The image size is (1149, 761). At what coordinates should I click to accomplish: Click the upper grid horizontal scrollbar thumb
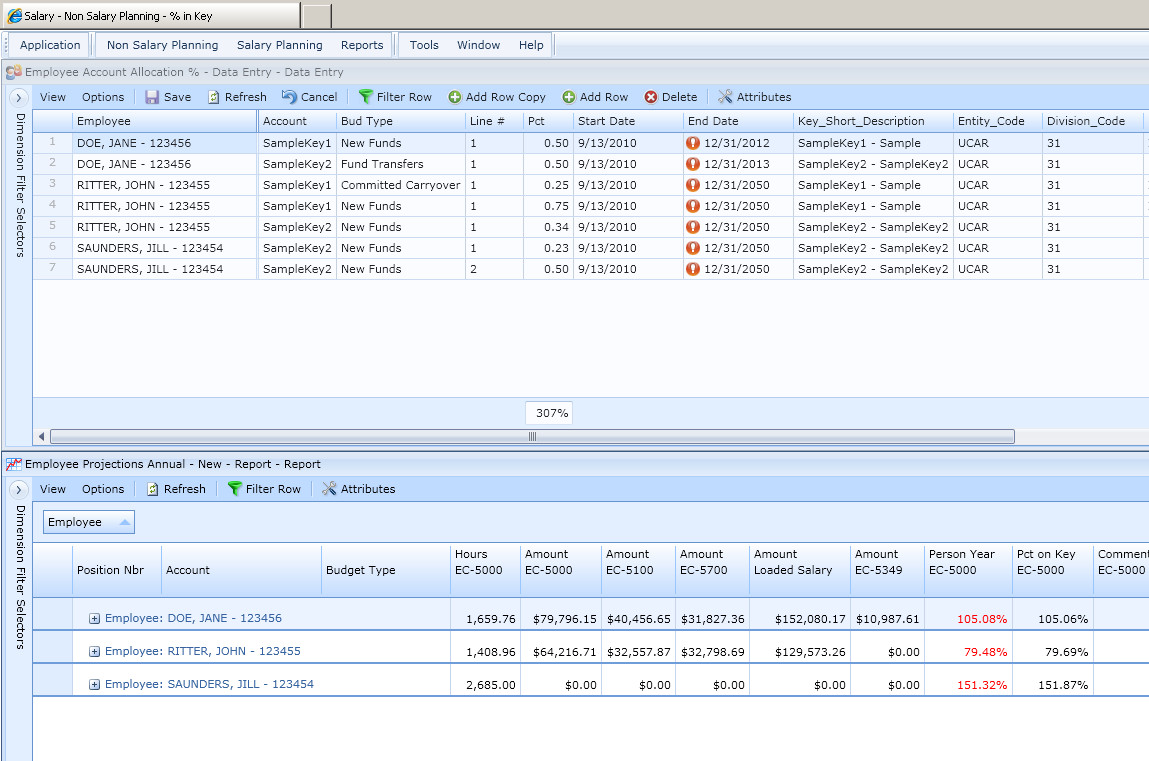tap(533, 437)
